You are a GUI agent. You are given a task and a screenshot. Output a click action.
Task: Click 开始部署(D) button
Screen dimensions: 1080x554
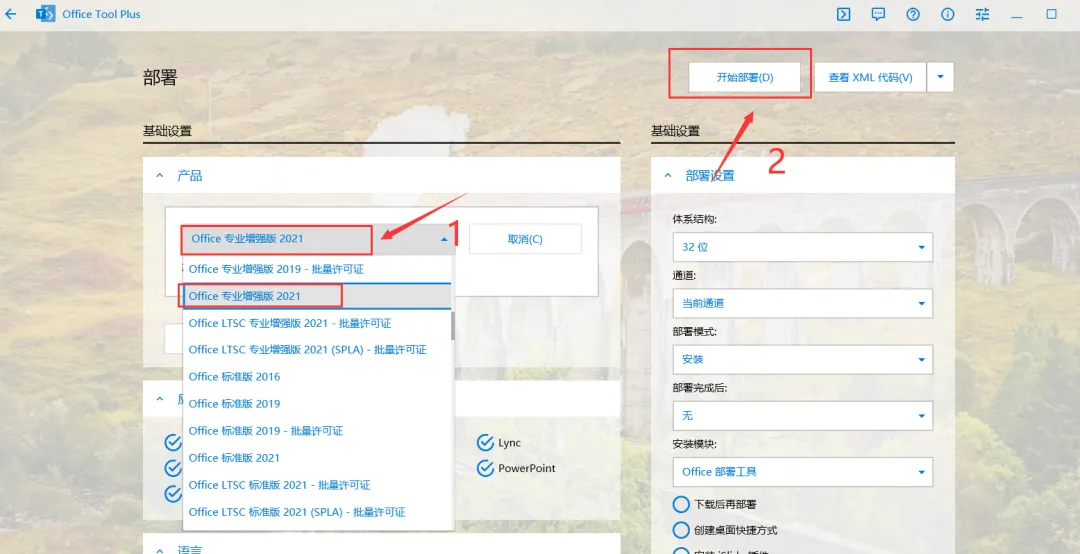click(x=745, y=77)
